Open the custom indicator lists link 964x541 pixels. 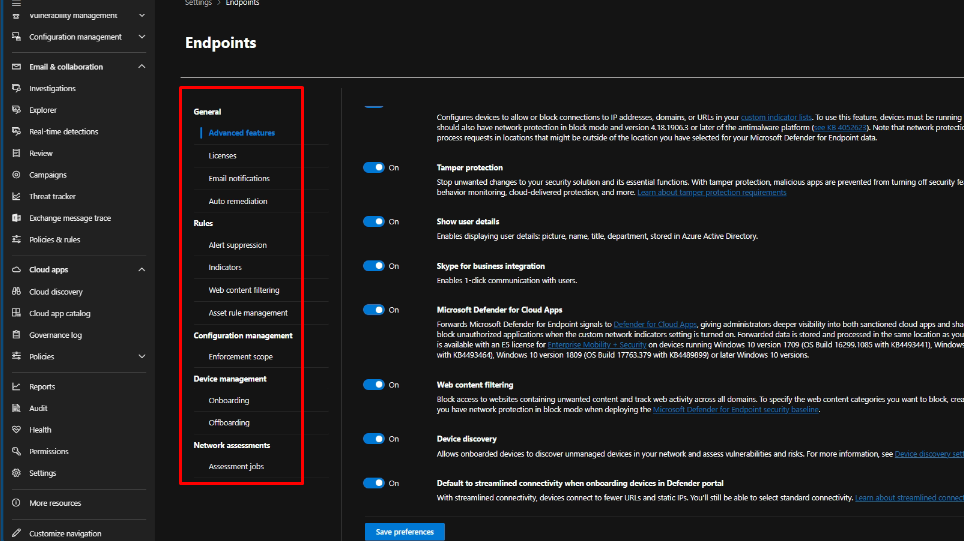tap(776, 117)
